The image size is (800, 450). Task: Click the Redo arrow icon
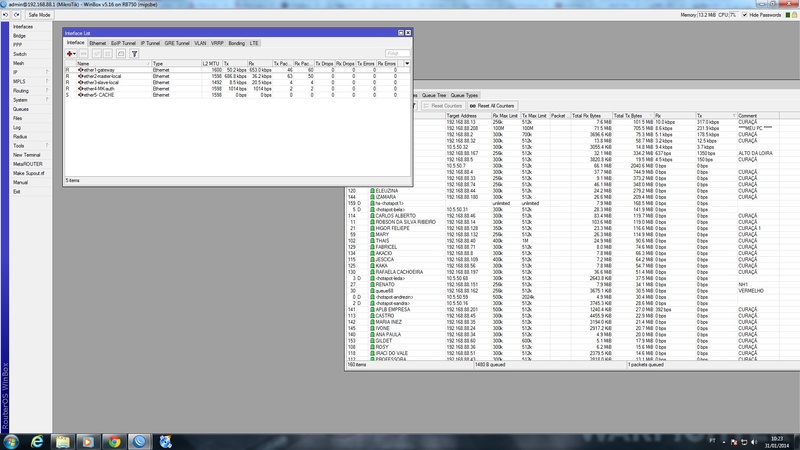[x=17, y=16]
